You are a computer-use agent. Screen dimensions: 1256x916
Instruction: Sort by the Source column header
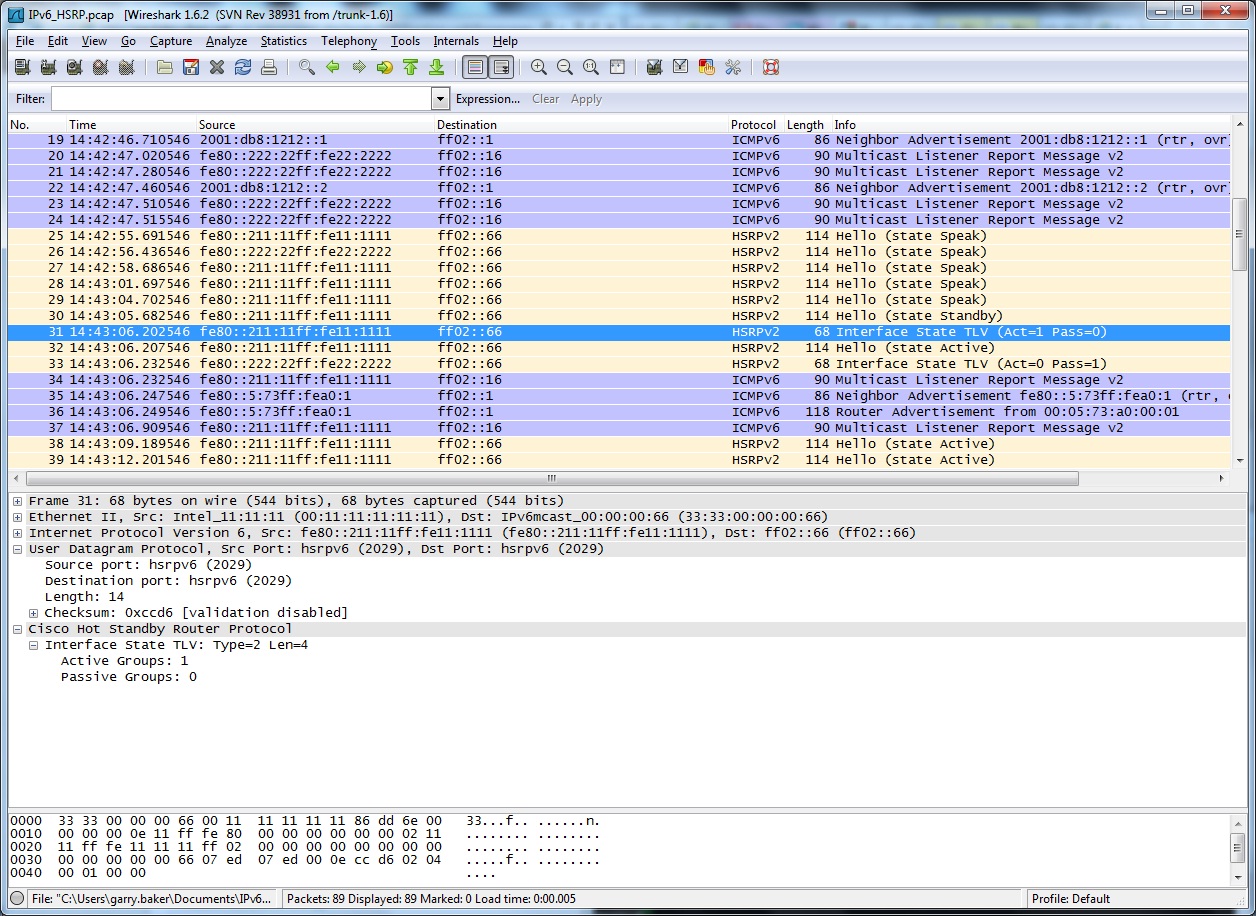pyautogui.click(x=315, y=125)
